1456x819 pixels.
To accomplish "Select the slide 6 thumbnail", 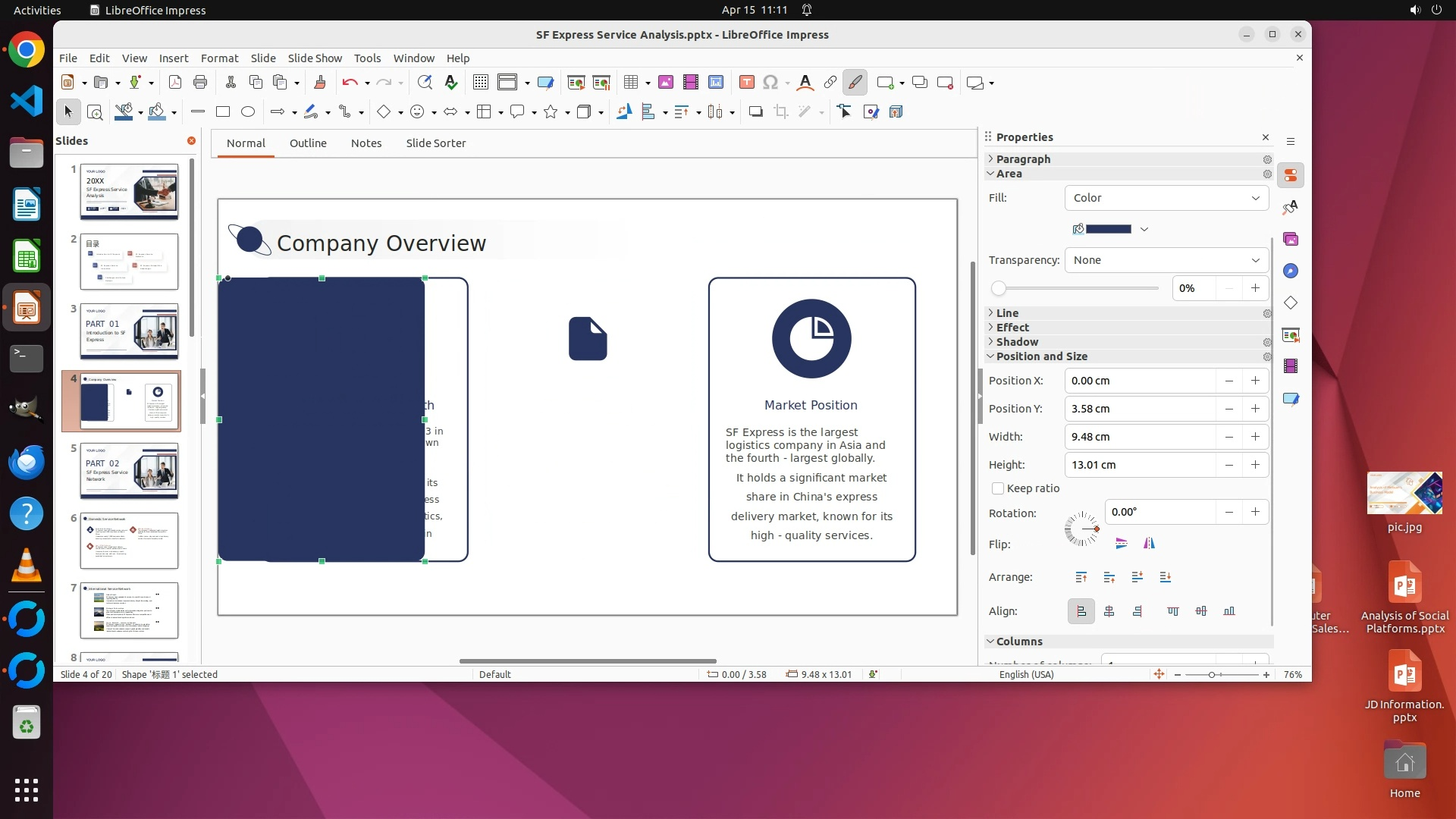I will (x=129, y=541).
